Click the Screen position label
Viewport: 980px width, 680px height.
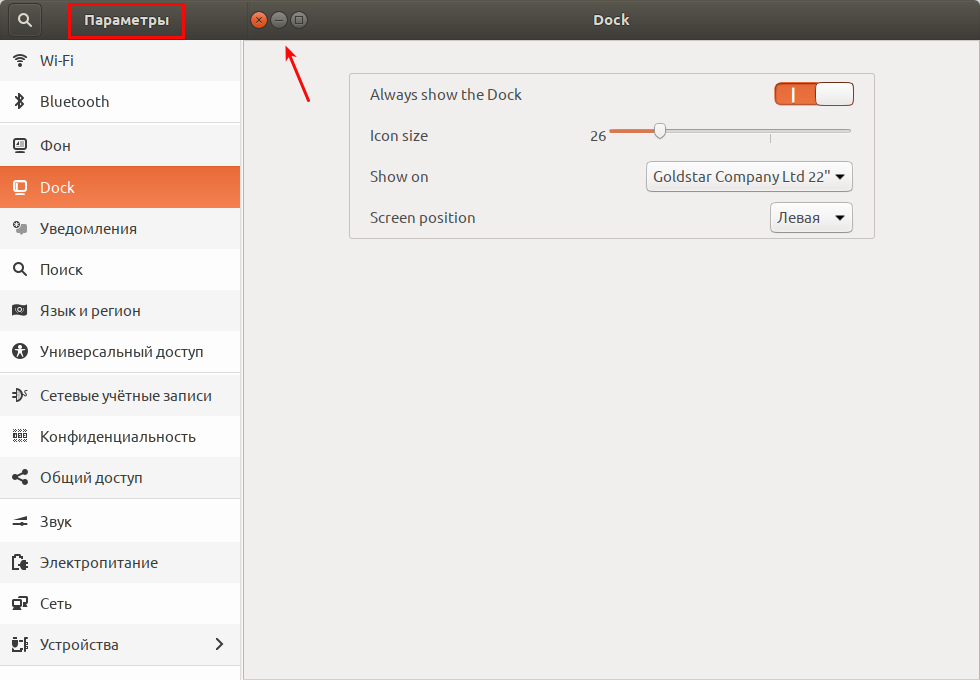pyautogui.click(x=422, y=218)
